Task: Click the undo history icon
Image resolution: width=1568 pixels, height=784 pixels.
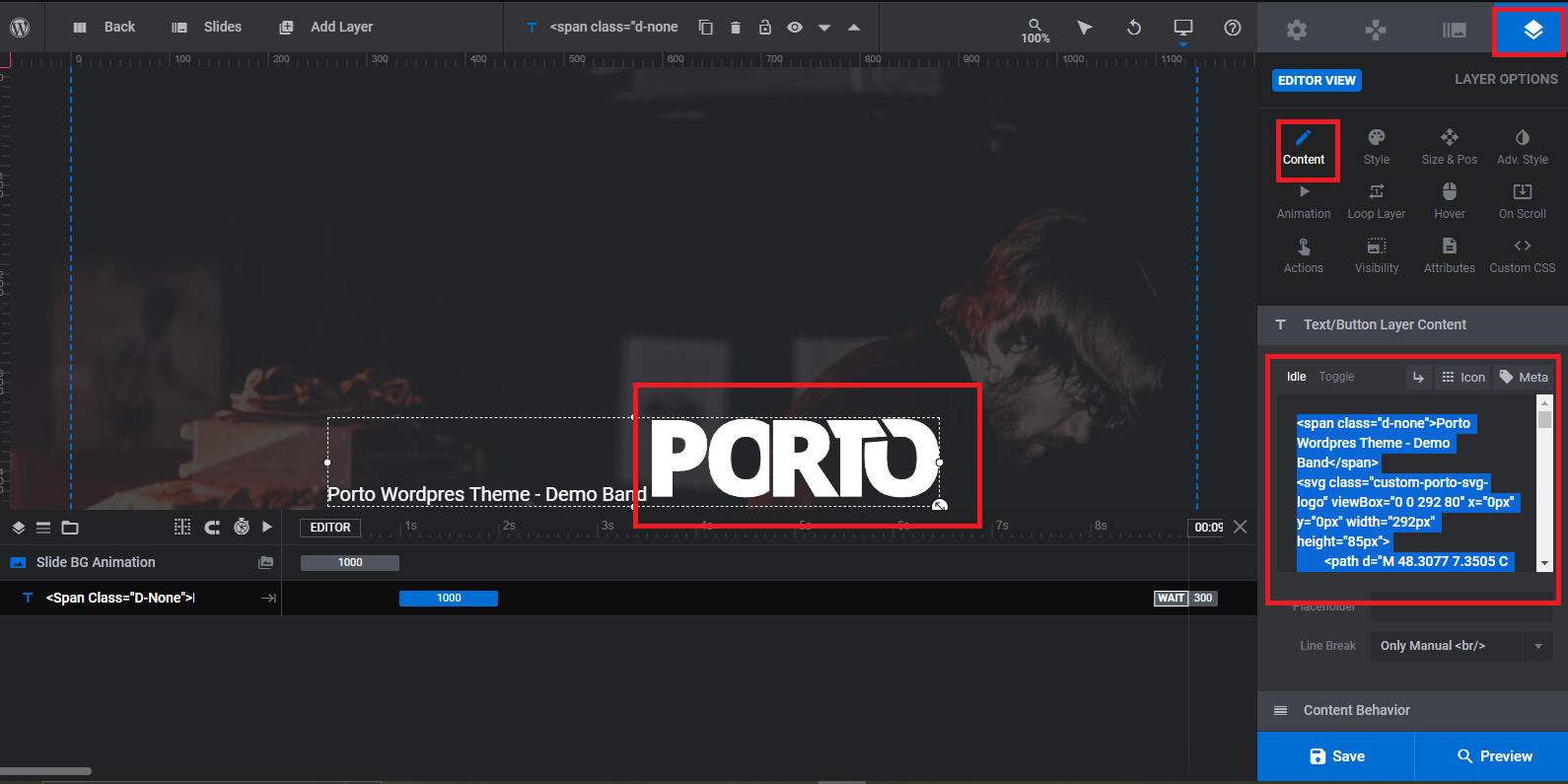Action: [1134, 28]
